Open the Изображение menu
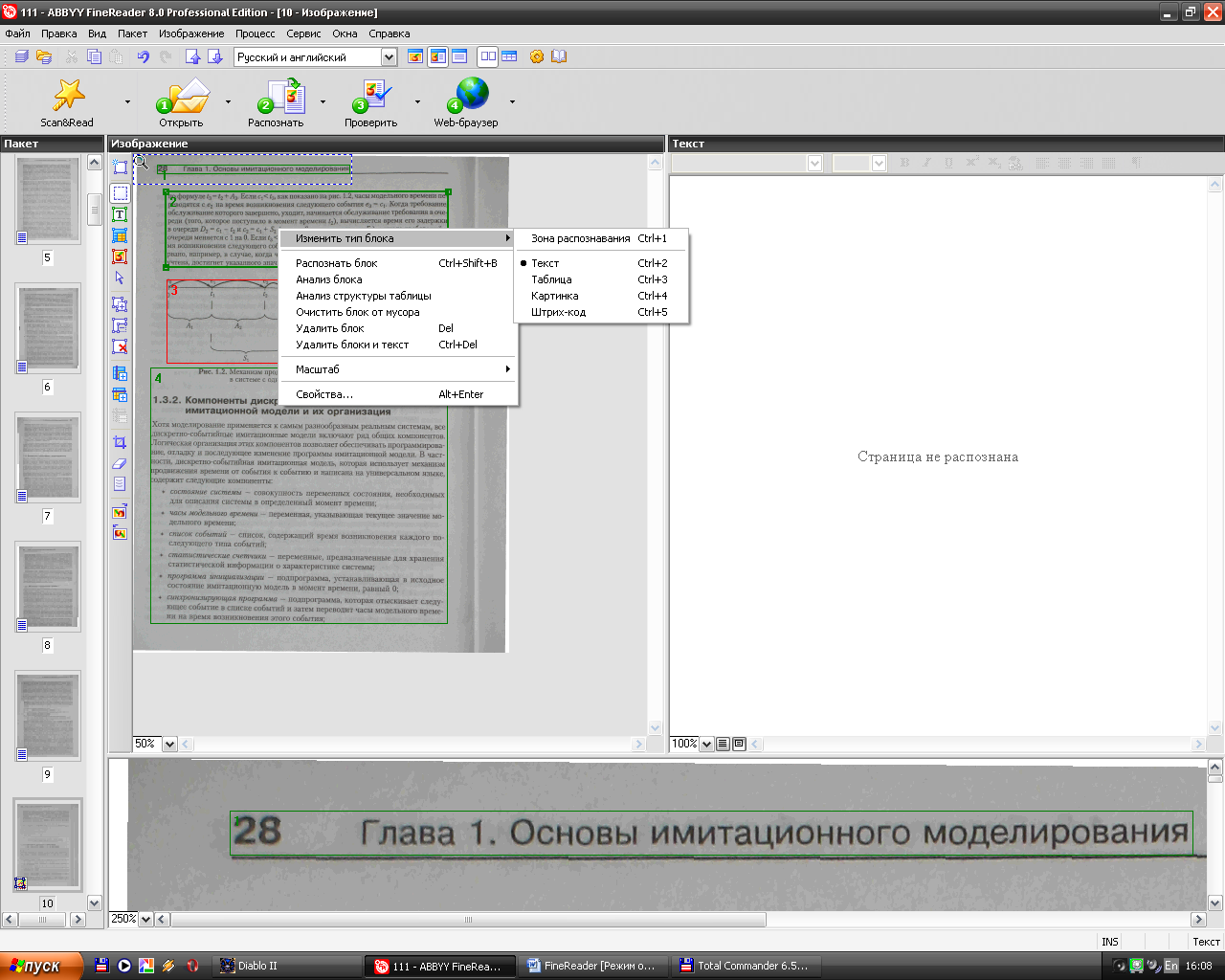Image resolution: width=1225 pixels, height=980 pixels. click(191, 33)
